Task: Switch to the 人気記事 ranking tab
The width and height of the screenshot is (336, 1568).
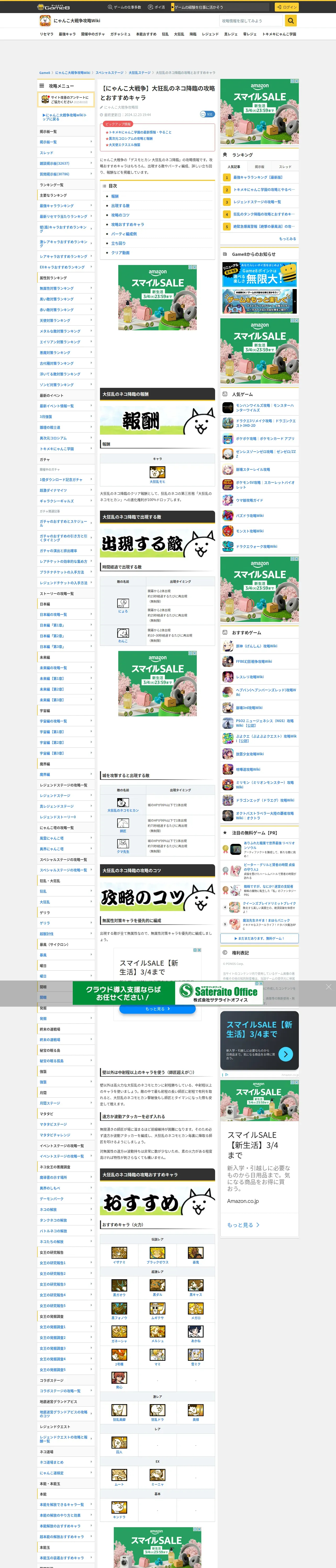Action: coord(234,167)
